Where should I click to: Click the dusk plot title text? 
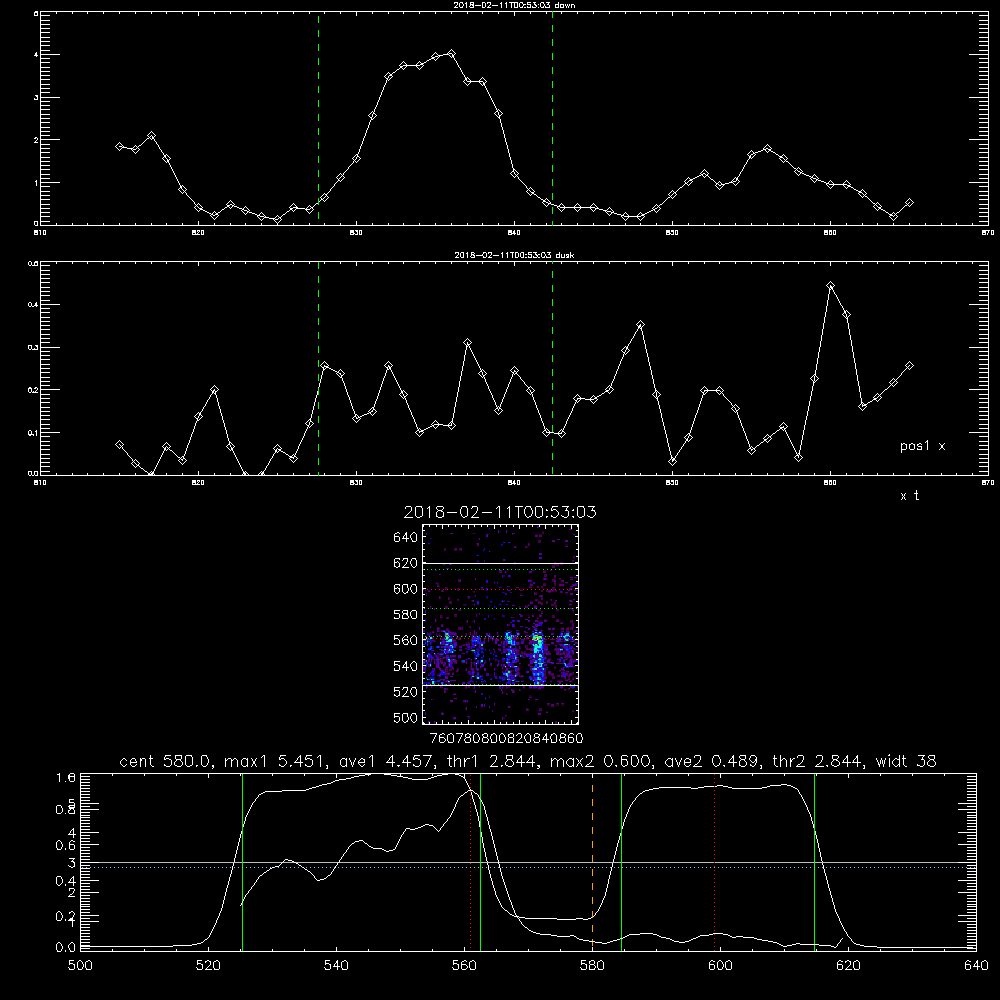click(514, 255)
